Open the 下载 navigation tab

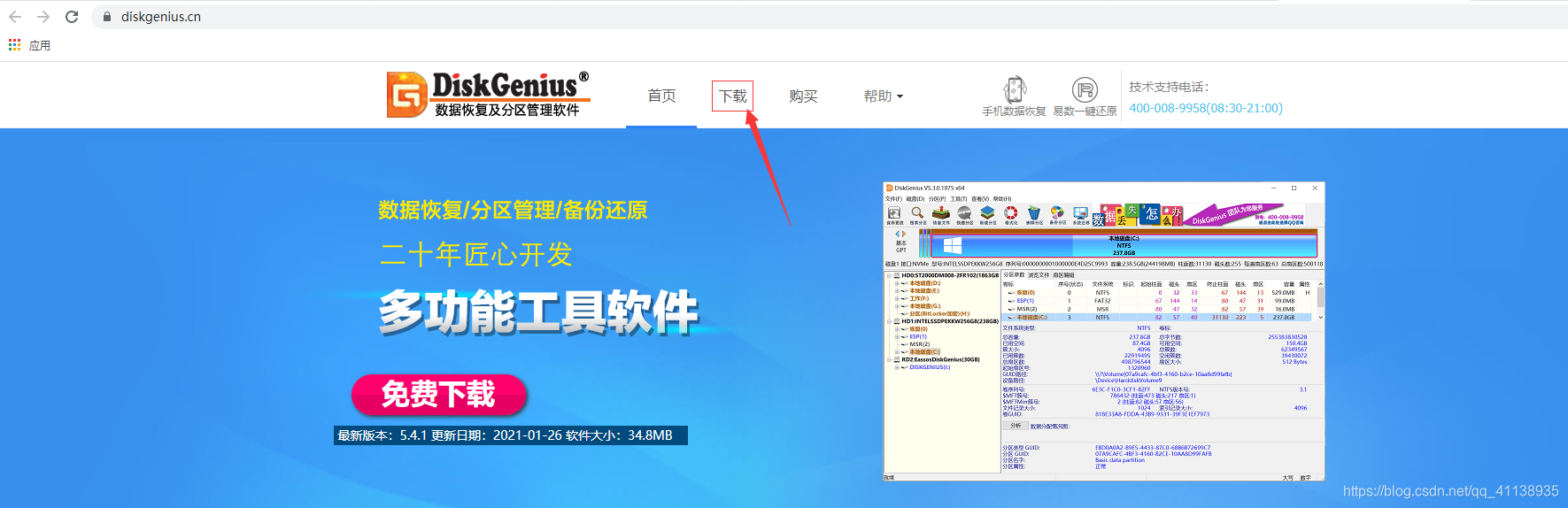click(733, 96)
